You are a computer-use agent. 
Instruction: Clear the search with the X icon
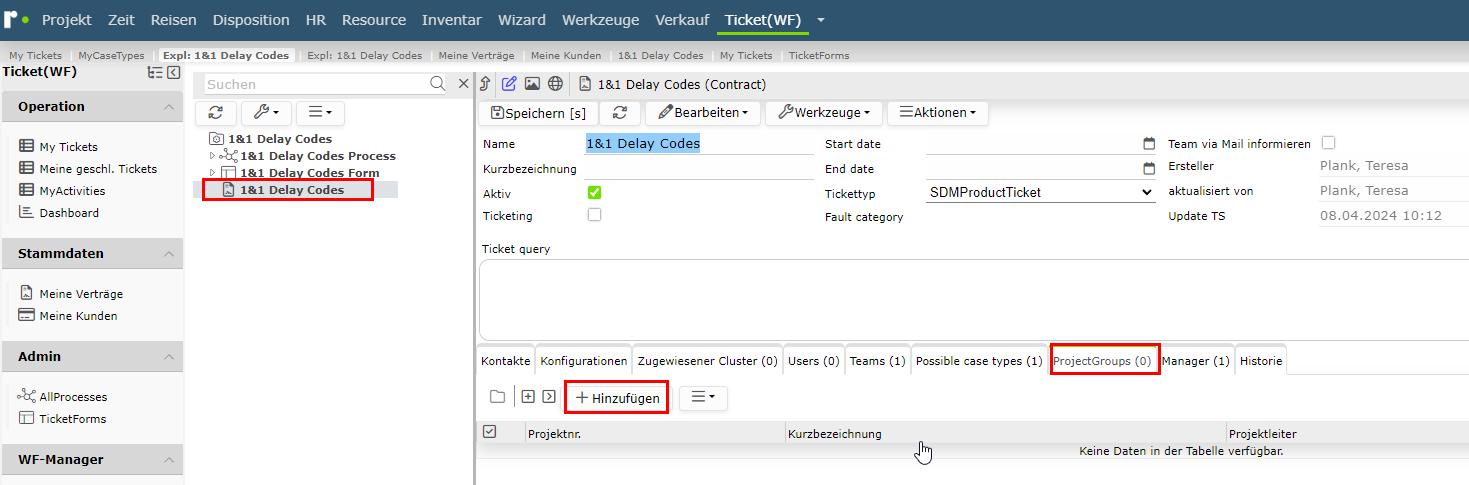point(463,84)
